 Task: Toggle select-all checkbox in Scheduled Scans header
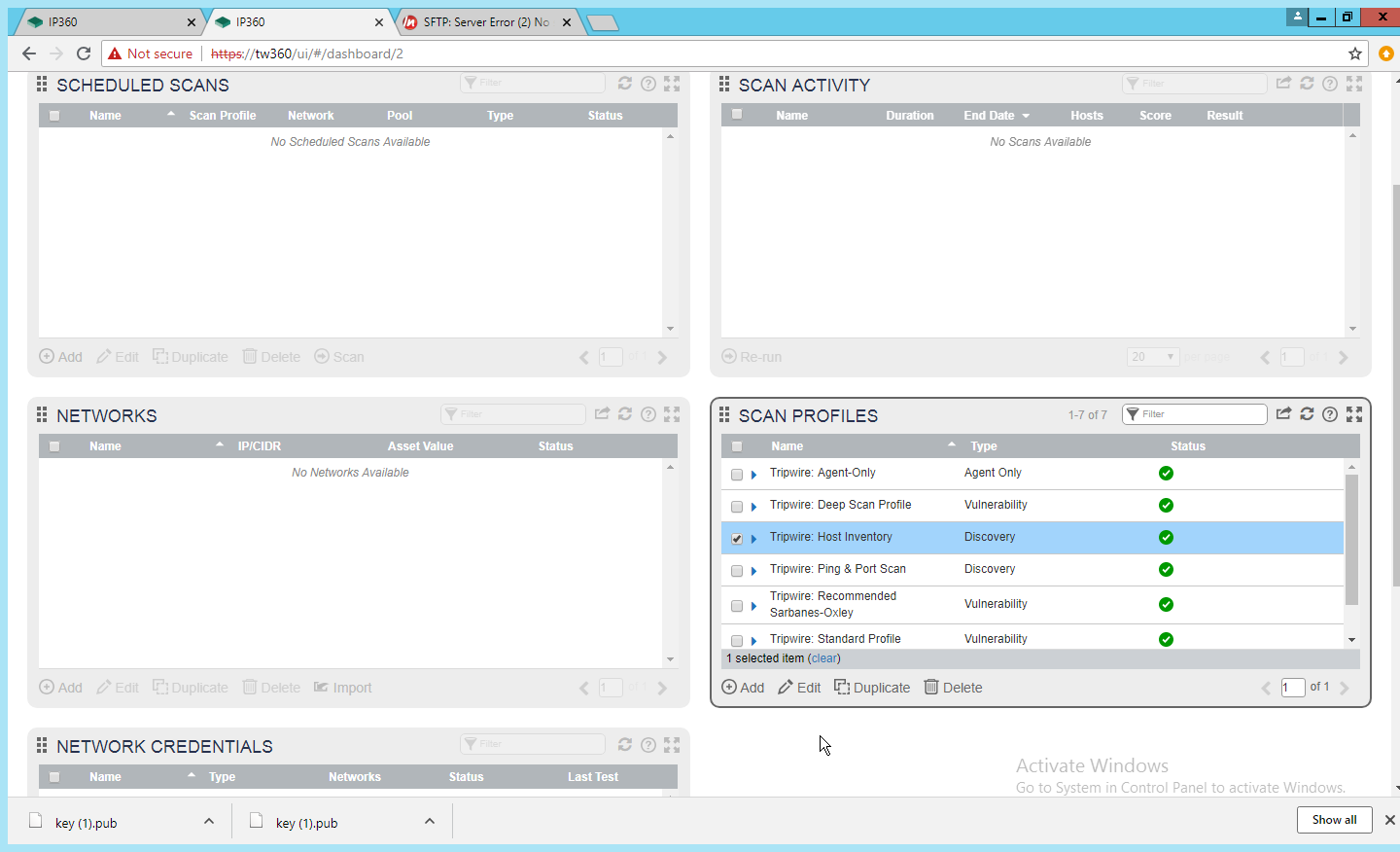54,116
